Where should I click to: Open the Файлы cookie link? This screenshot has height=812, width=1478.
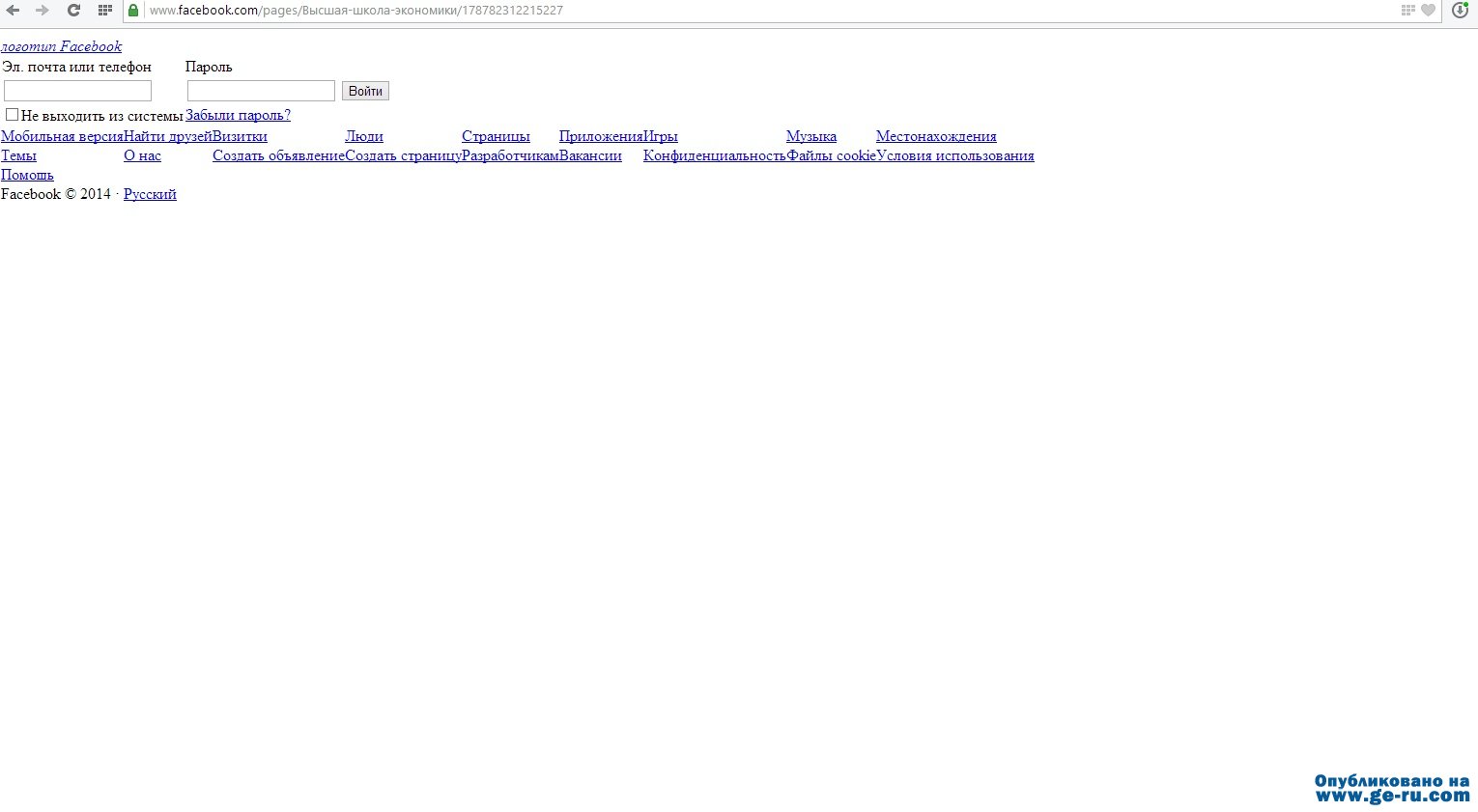(831, 155)
